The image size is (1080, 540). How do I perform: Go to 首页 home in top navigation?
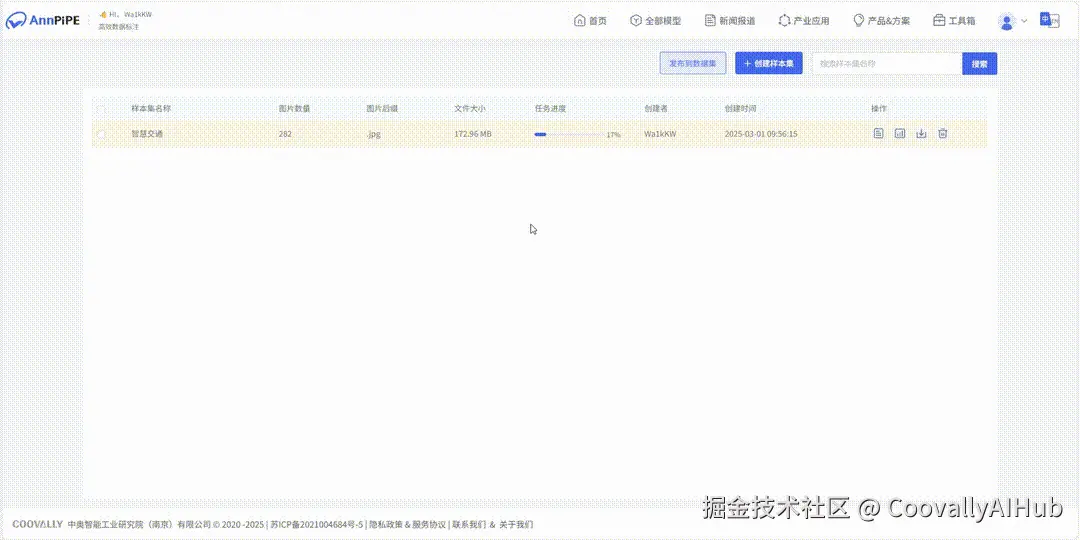click(x=590, y=21)
